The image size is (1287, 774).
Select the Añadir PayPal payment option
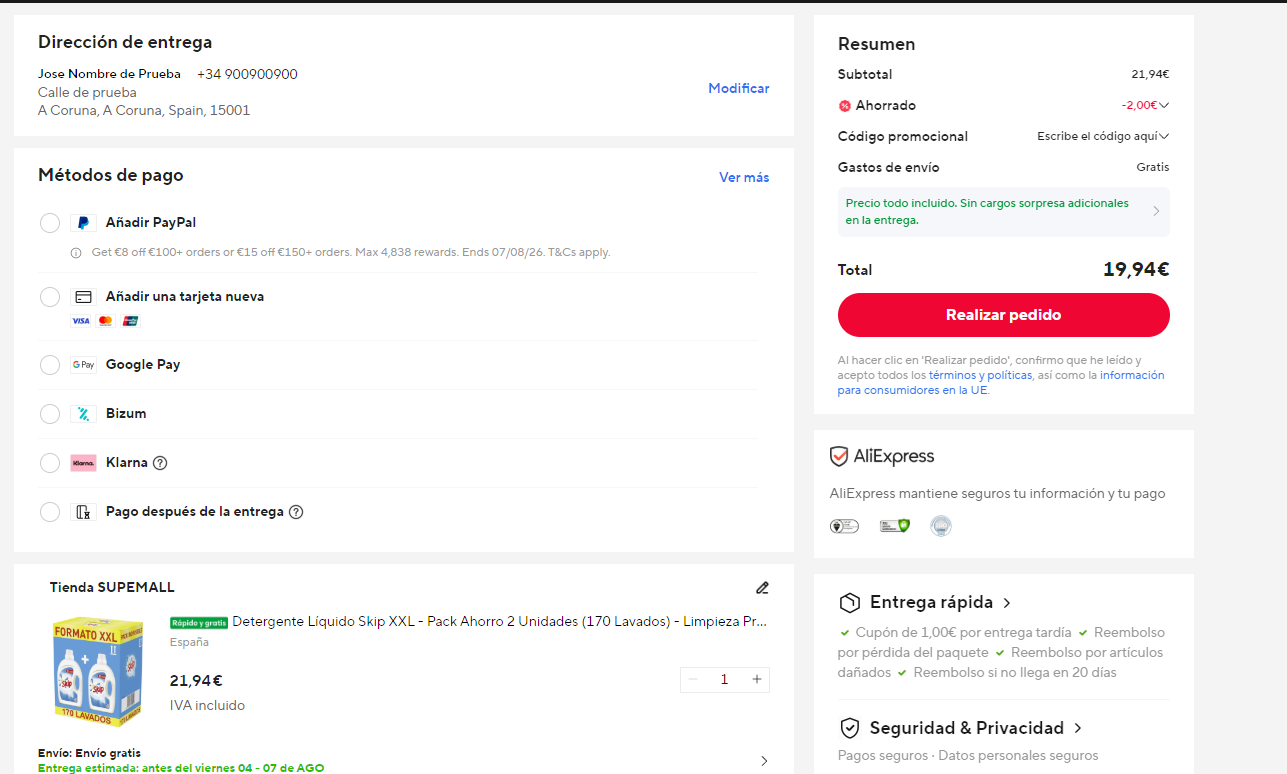click(50, 223)
